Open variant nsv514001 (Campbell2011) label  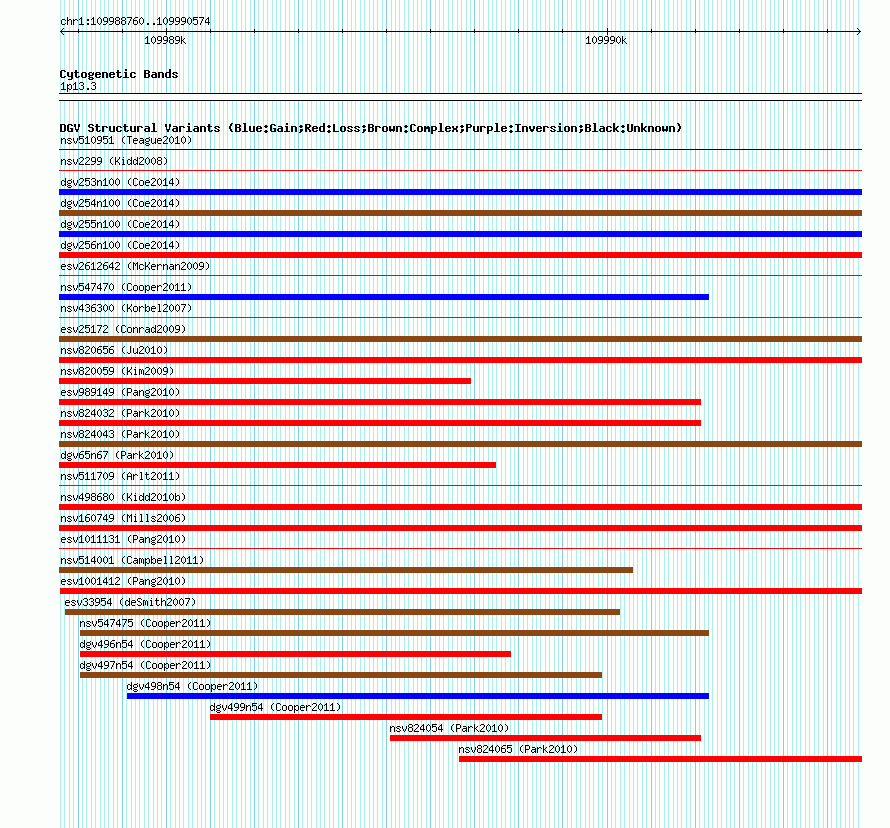click(132, 560)
